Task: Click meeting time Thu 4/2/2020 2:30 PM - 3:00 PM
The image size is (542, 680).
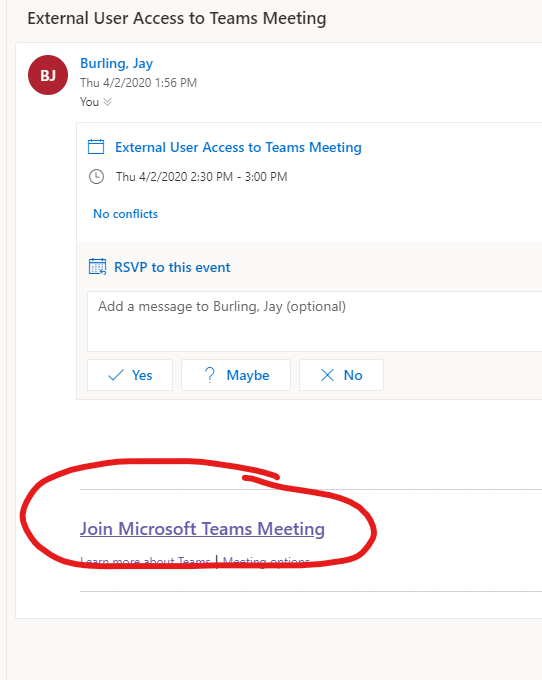Action: tap(202, 177)
